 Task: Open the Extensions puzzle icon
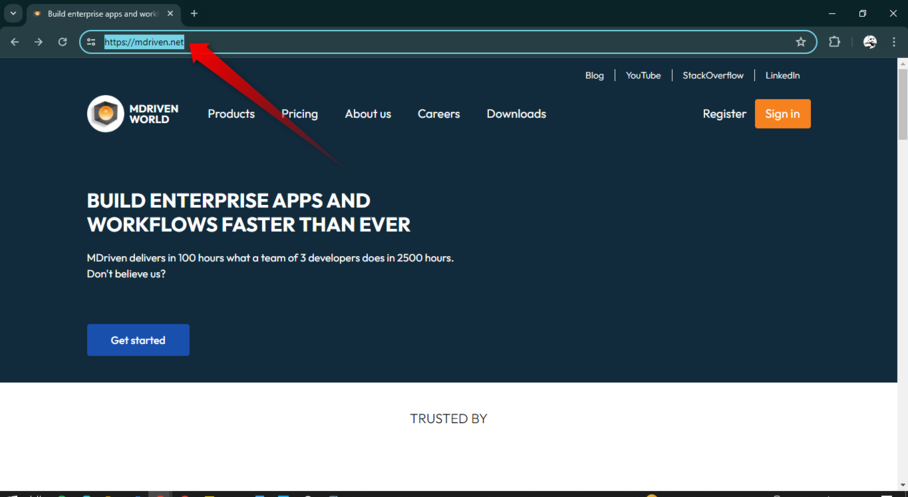click(834, 42)
